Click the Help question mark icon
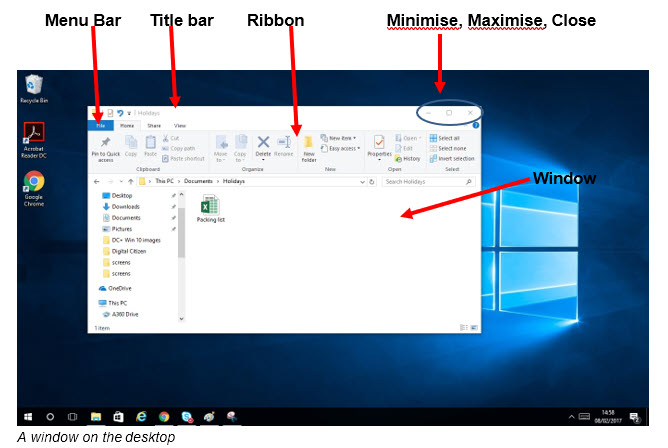Screen dimensions: 668x448 tap(476, 125)
